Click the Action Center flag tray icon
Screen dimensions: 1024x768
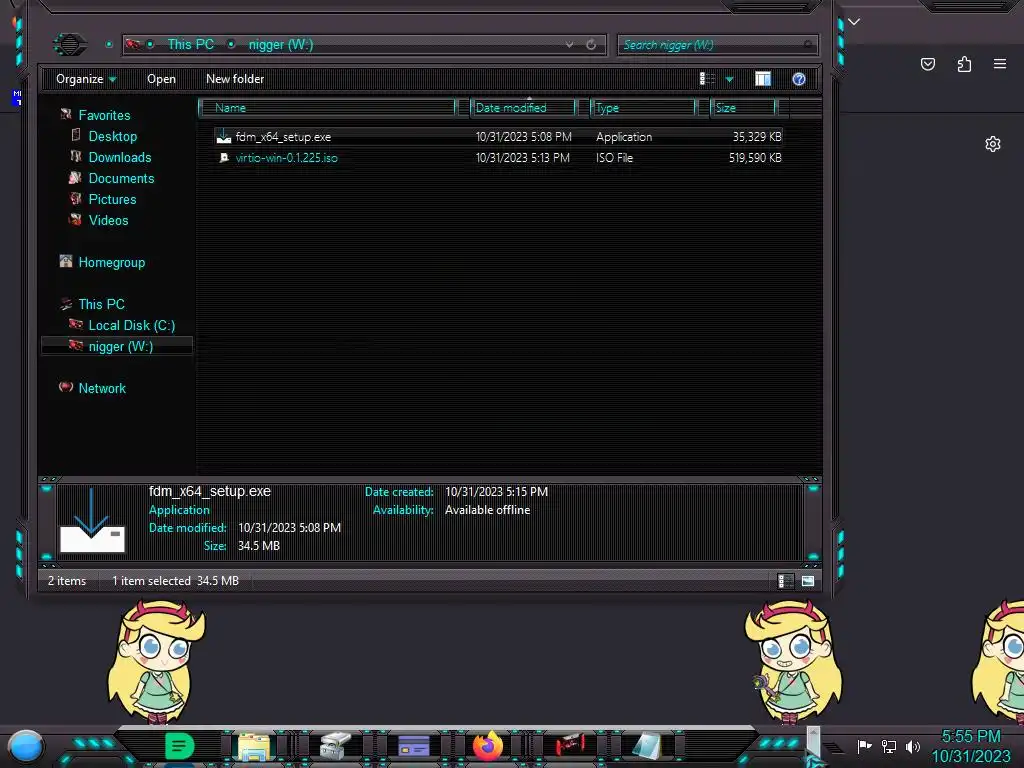click(865, 746)
